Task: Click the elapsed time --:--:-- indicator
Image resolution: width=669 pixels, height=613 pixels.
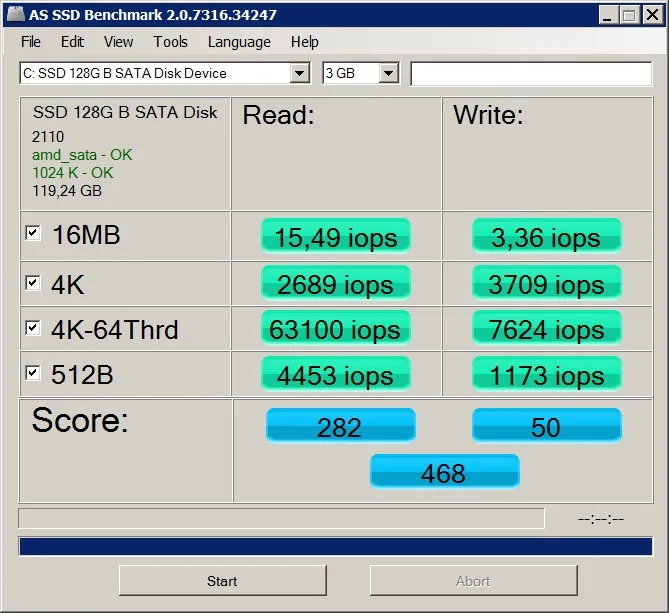Action: click(601, 519)
